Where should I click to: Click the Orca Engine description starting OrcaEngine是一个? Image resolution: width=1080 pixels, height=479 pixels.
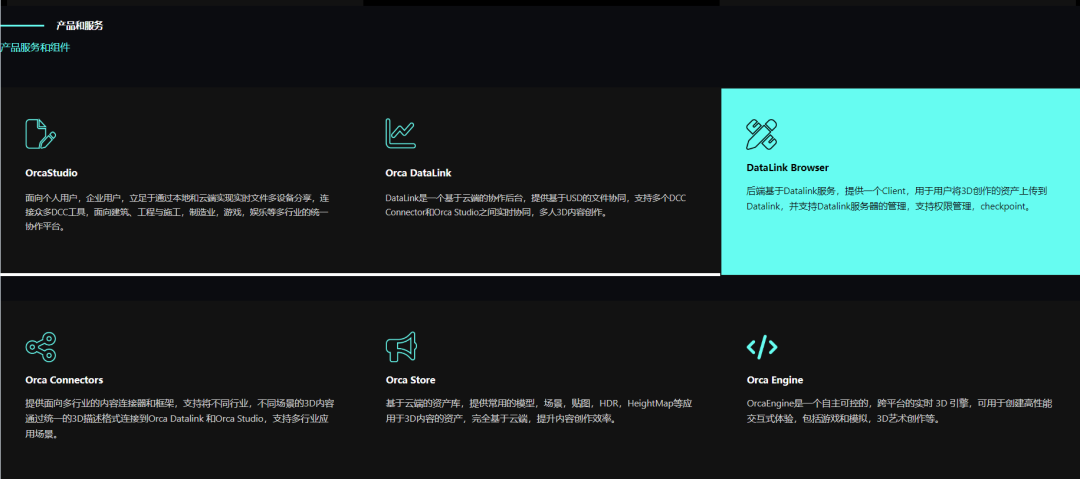(899, 411)
